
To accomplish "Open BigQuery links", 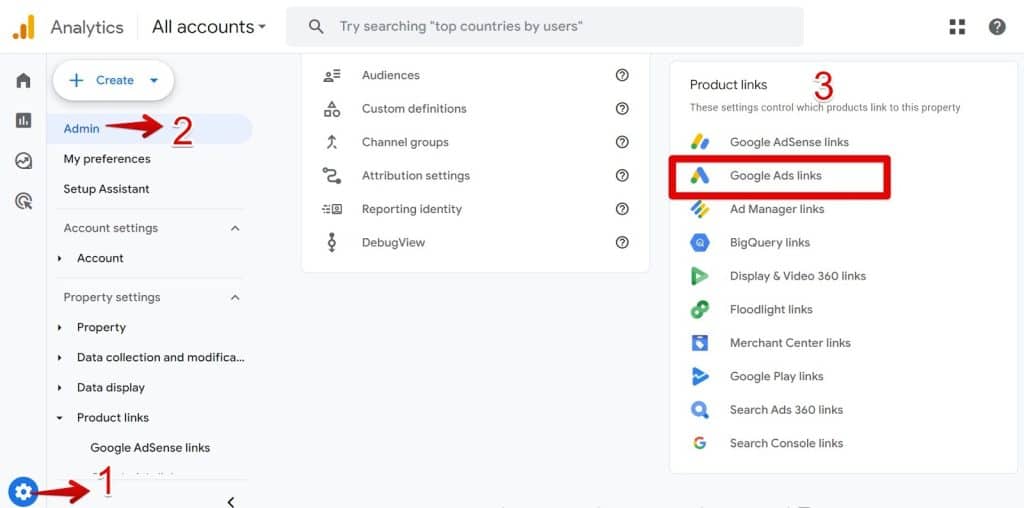I will pos(770,242).
